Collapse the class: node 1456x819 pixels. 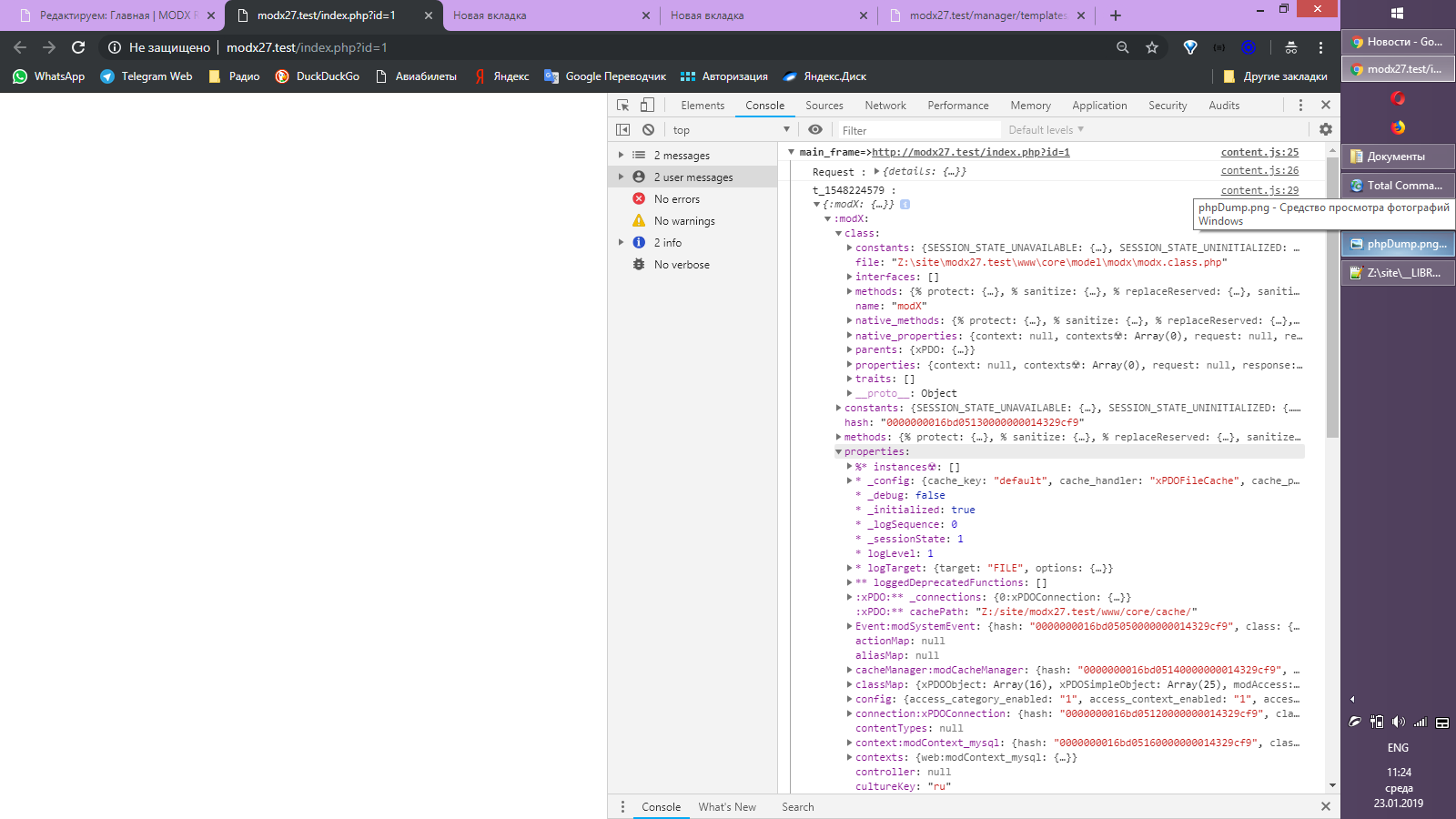click(839, 233)
